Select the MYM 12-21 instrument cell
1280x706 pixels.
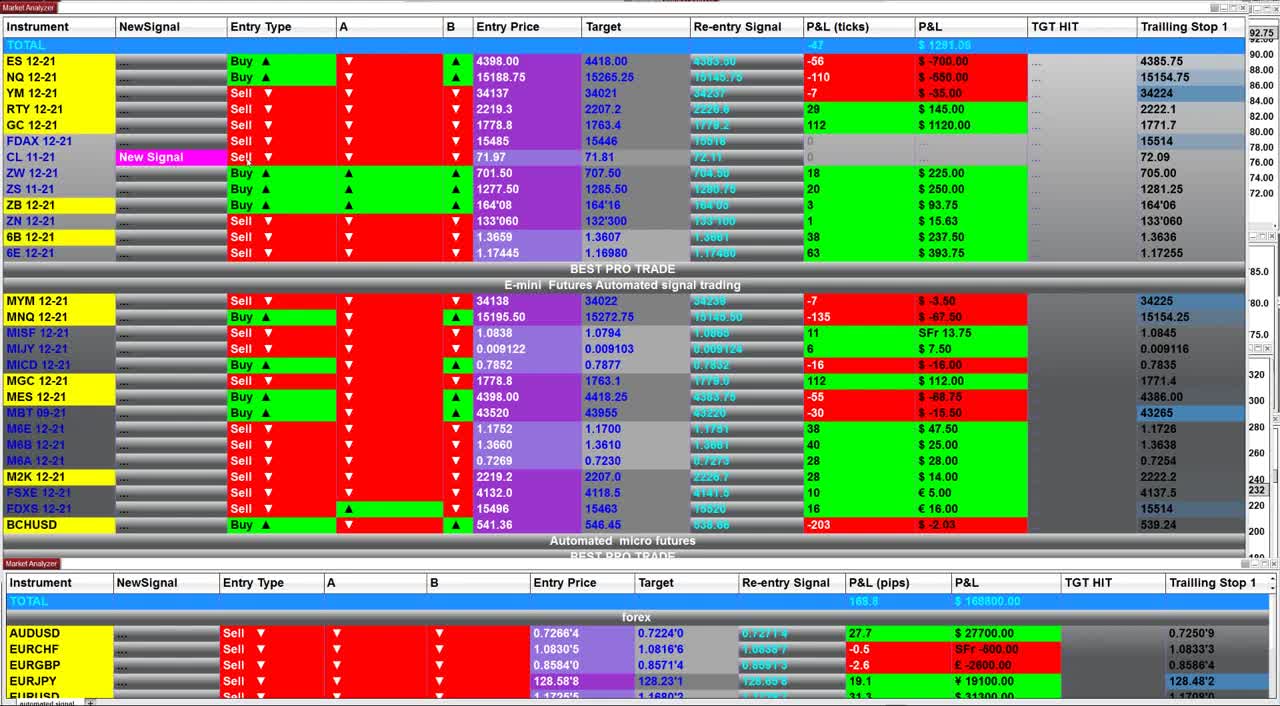60,301
